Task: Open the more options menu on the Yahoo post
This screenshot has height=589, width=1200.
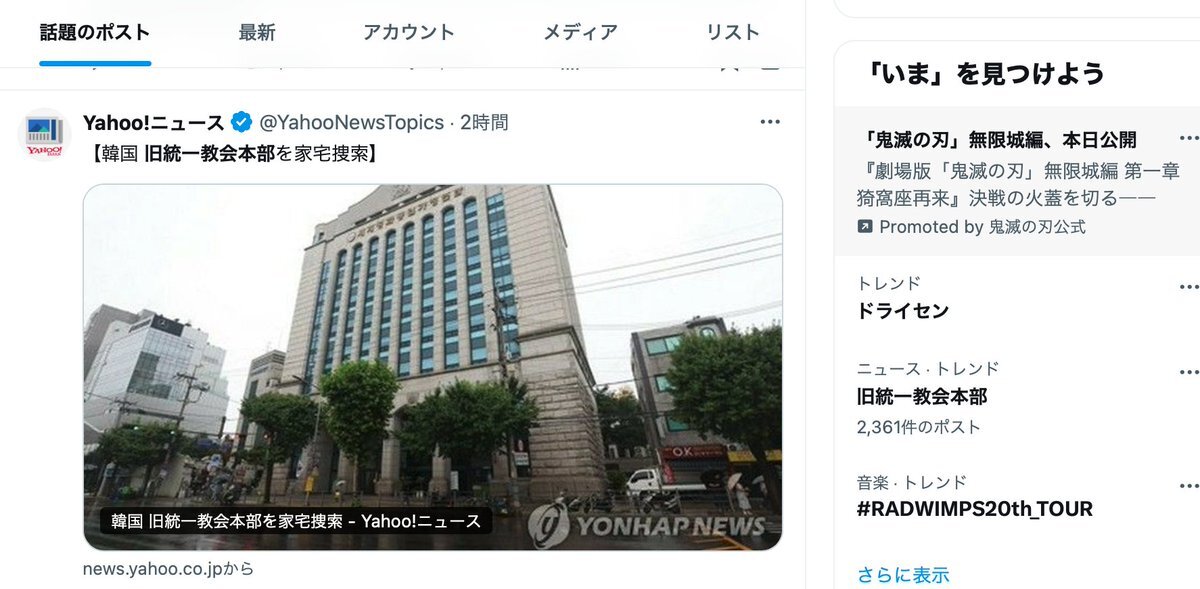Action: click(770, 122)
